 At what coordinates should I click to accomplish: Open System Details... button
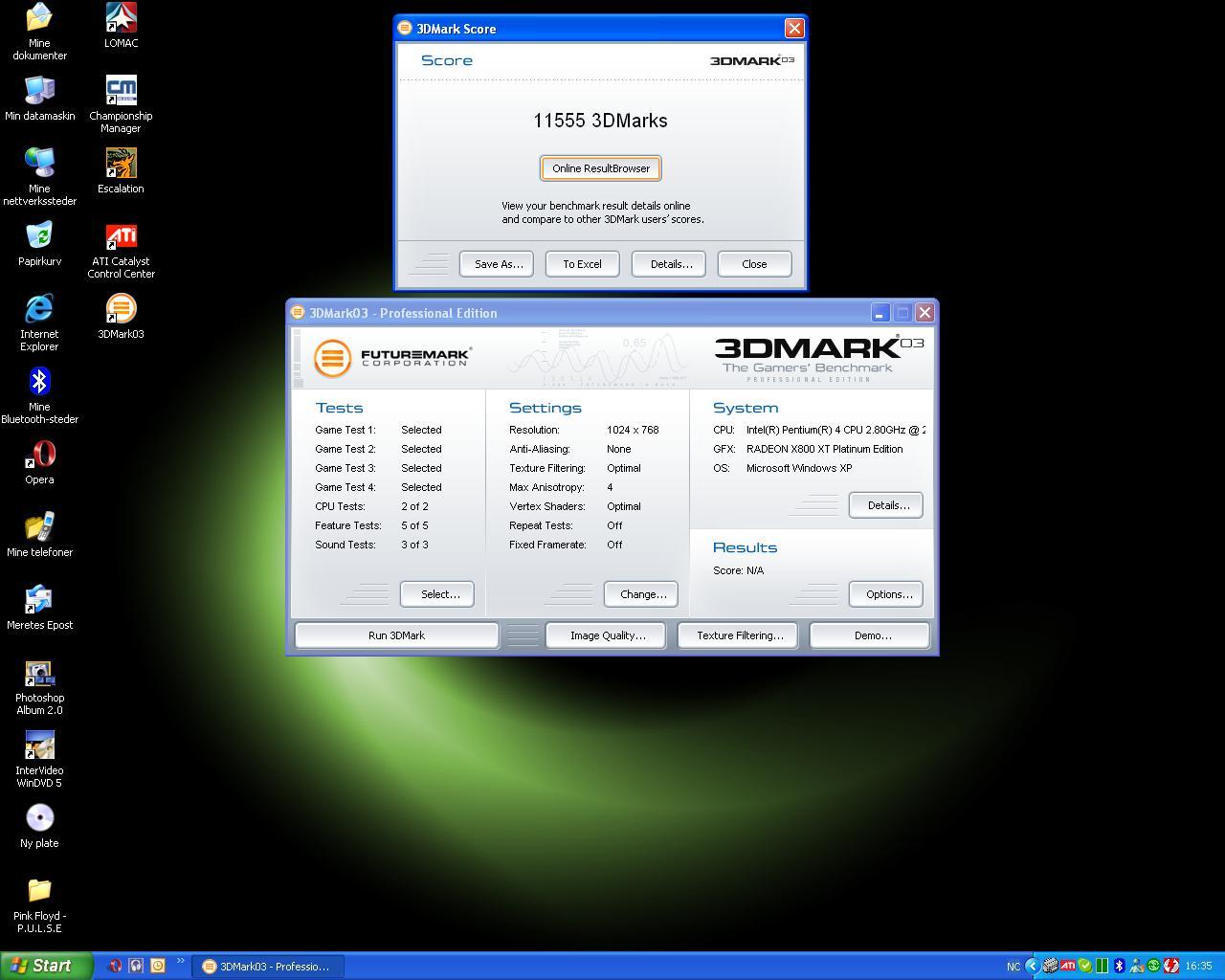tap(885, 505)
